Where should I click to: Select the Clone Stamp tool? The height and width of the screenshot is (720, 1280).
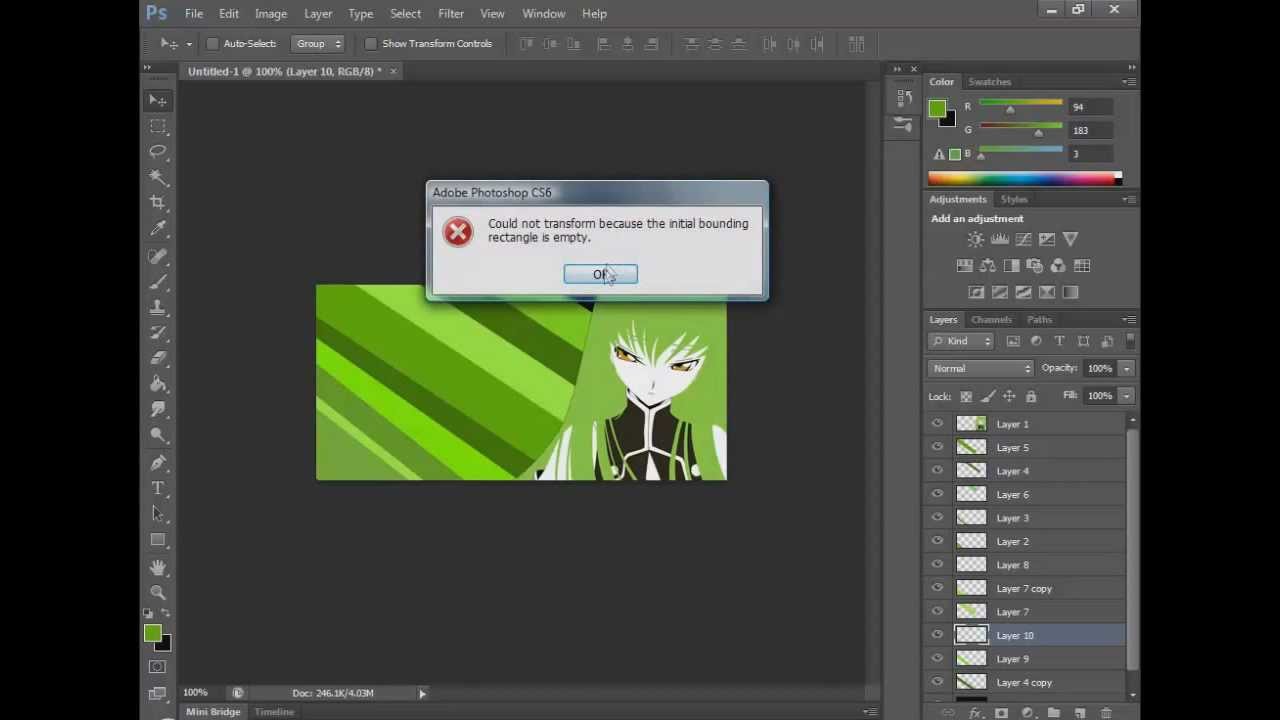click(158, 308)
